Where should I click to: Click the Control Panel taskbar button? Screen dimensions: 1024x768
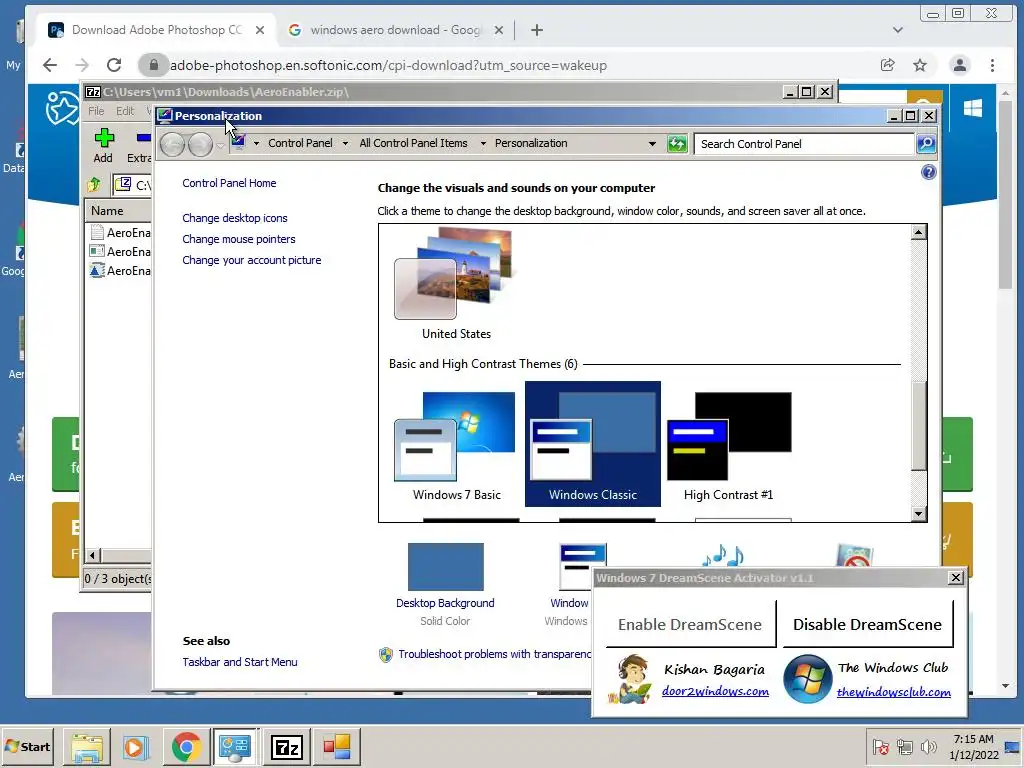coord(236,746)
